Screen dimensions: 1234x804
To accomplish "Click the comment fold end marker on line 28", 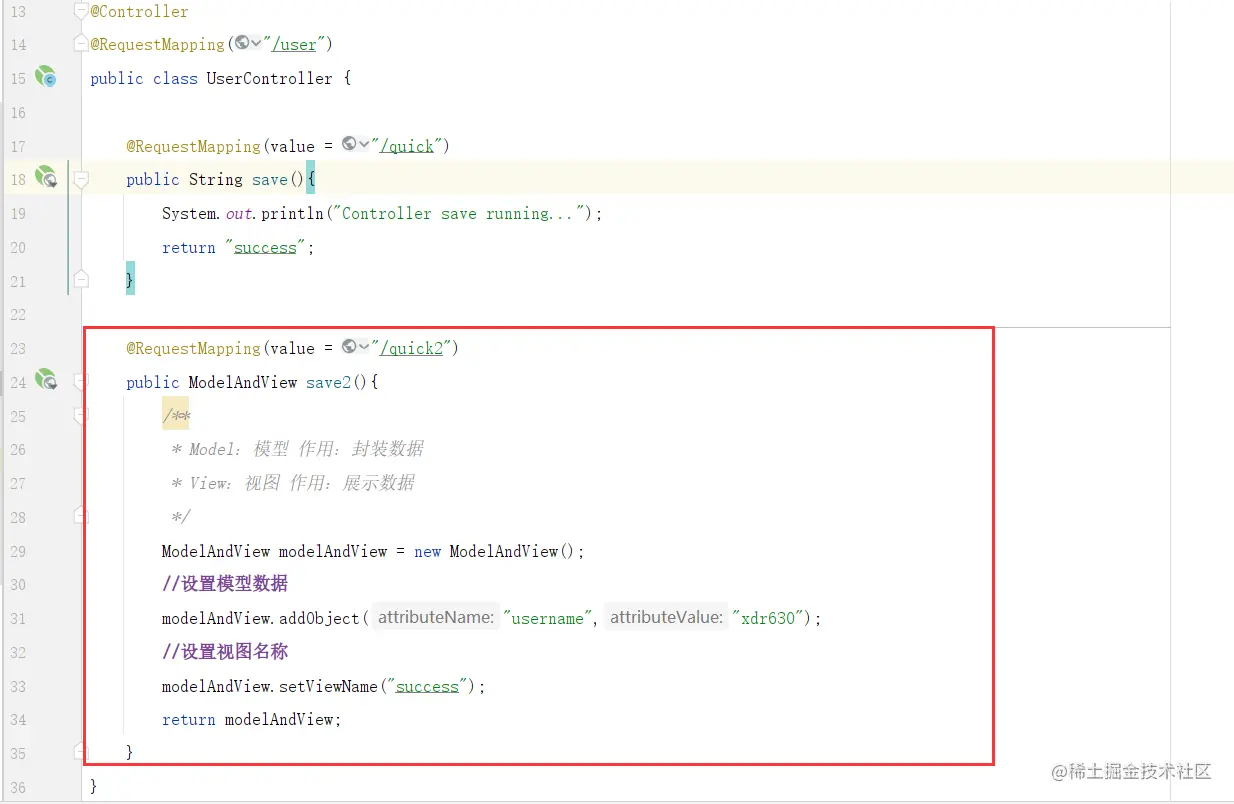I will [x=81, y=516].
